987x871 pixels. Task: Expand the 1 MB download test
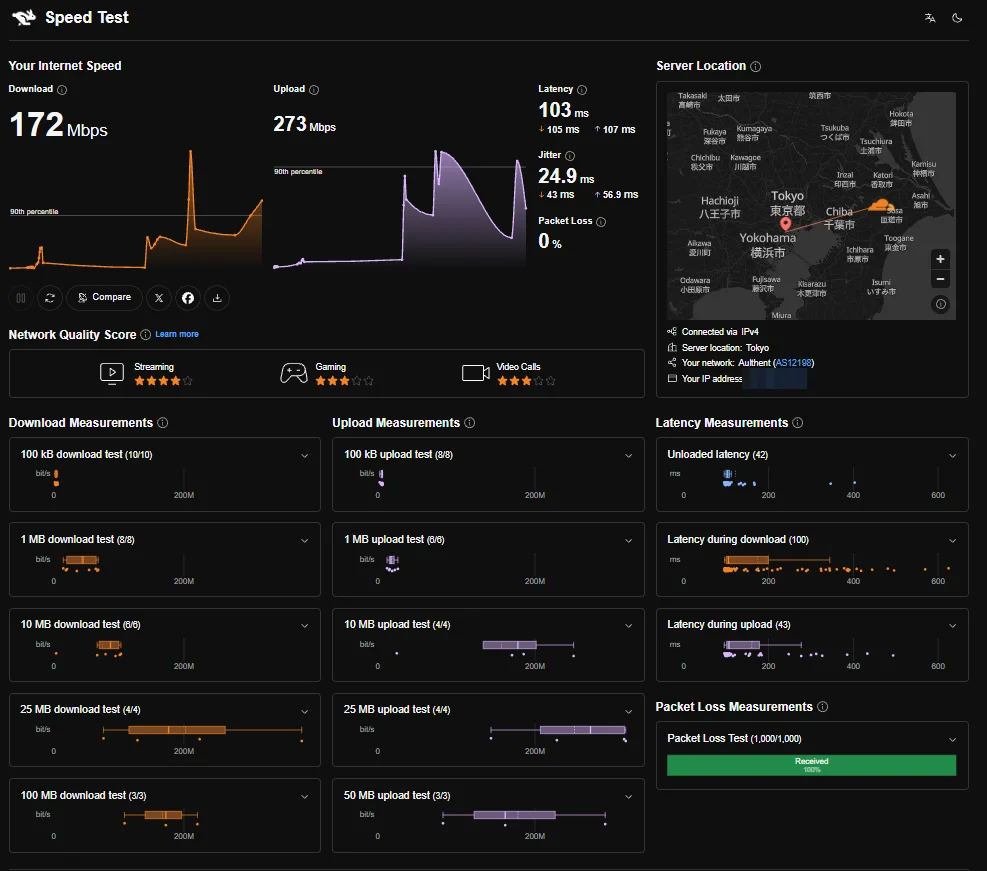(x=305, y=540)
